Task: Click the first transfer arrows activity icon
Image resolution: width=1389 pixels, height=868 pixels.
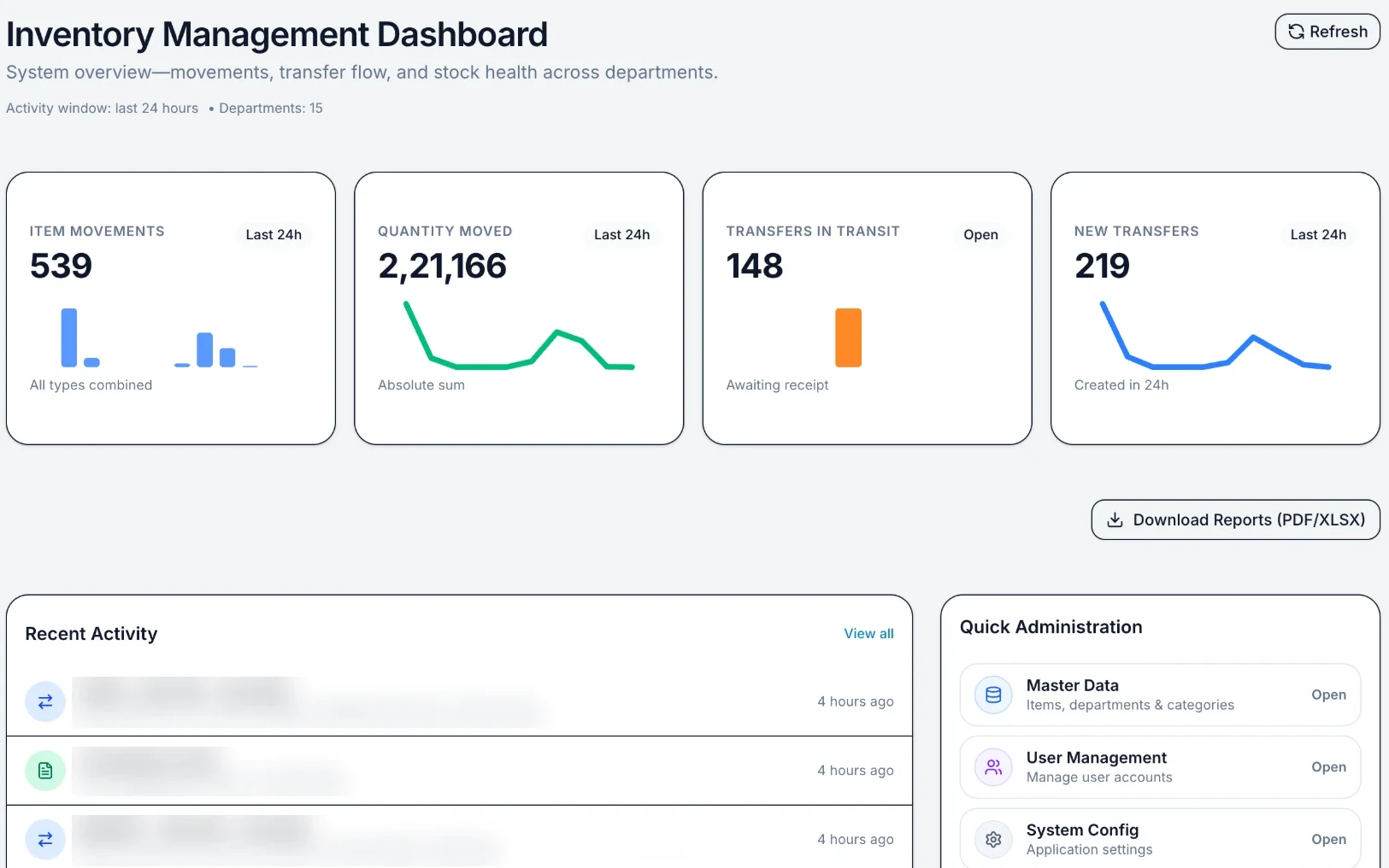Action: [45, 701]
